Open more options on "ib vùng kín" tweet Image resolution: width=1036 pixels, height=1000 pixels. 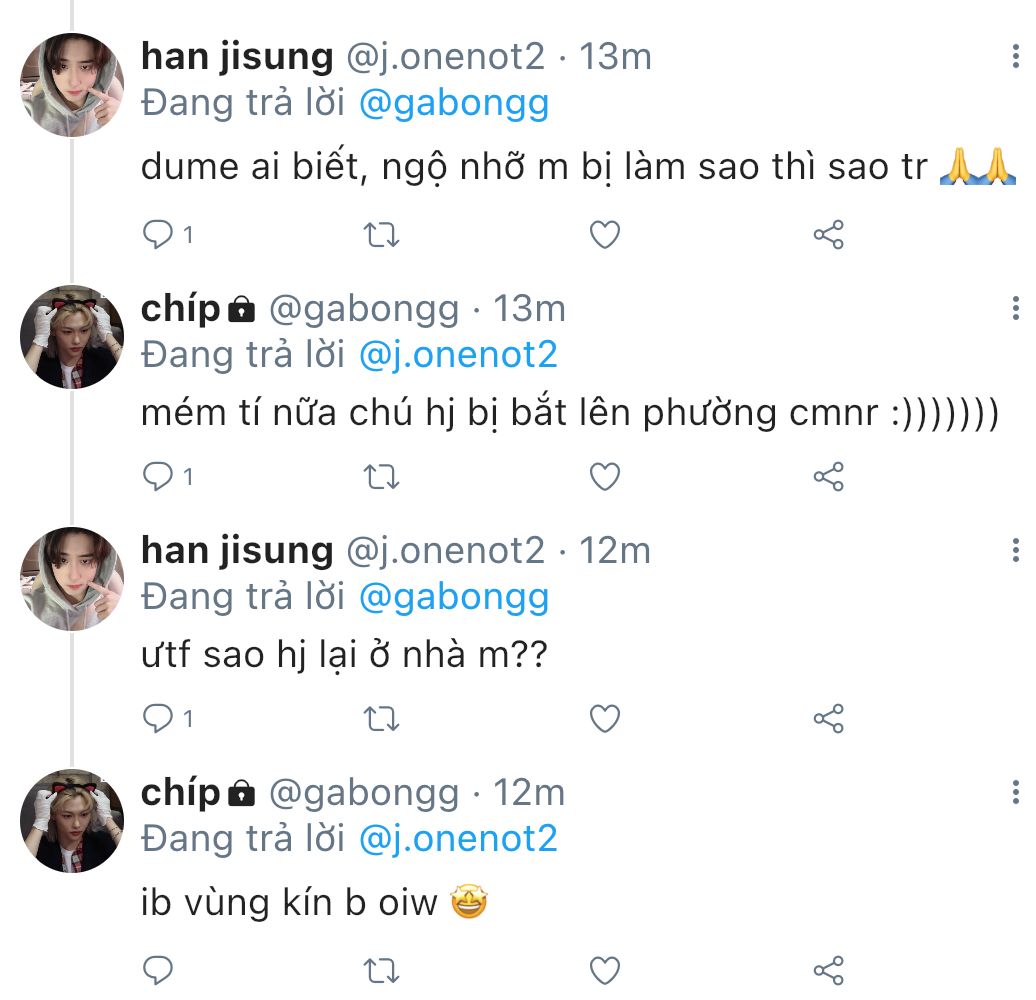coord(1016,793)
